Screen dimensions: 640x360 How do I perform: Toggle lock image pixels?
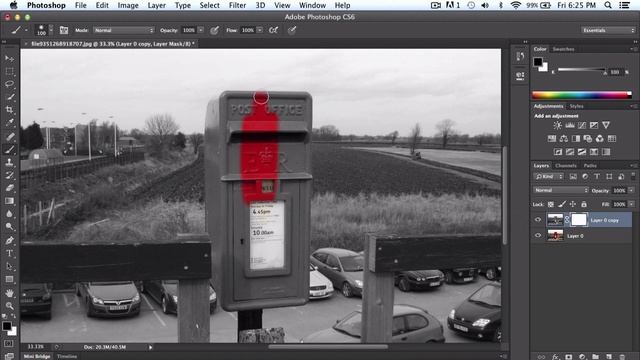[x=562, y=204]
